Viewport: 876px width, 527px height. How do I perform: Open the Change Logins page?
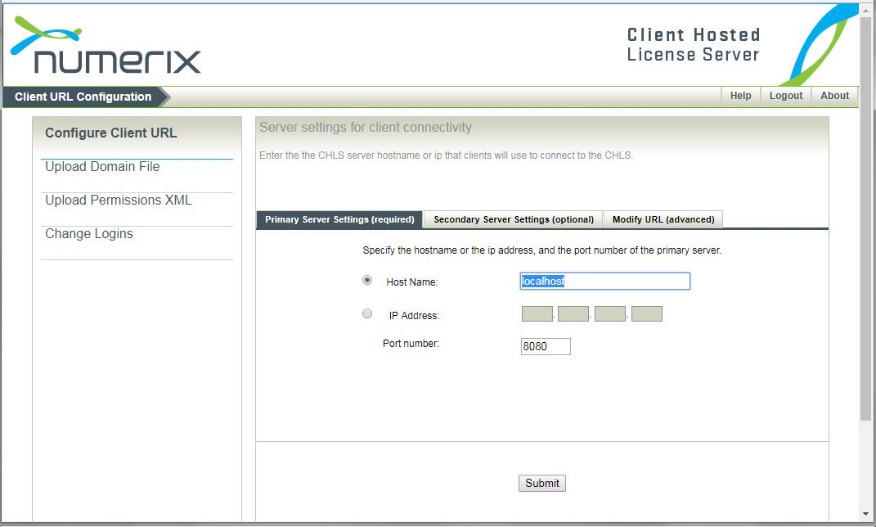coord(89,234)
